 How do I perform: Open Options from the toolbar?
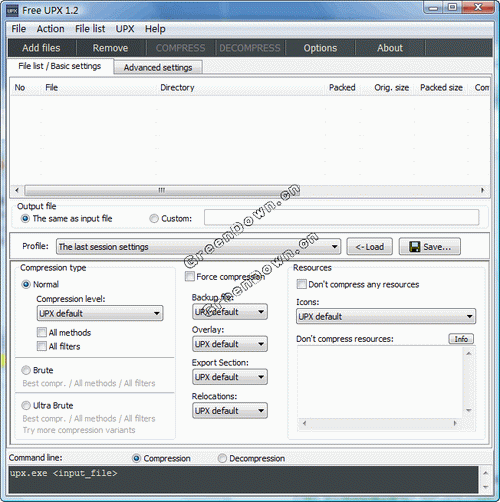[320, 48]
